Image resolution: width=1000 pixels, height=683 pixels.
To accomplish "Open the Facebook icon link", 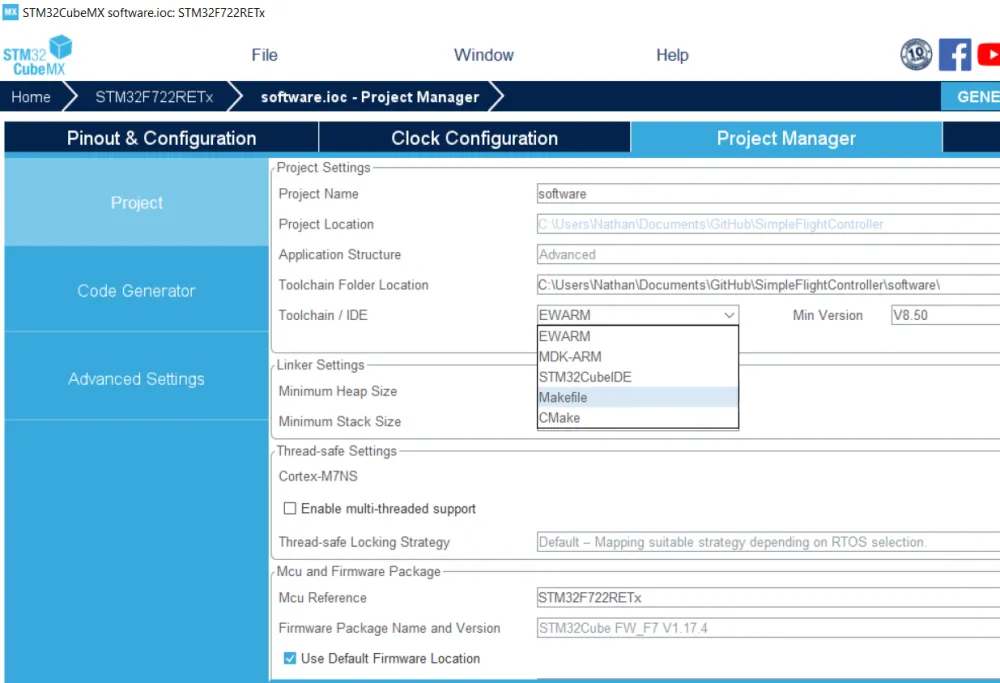I will (955, 55).
